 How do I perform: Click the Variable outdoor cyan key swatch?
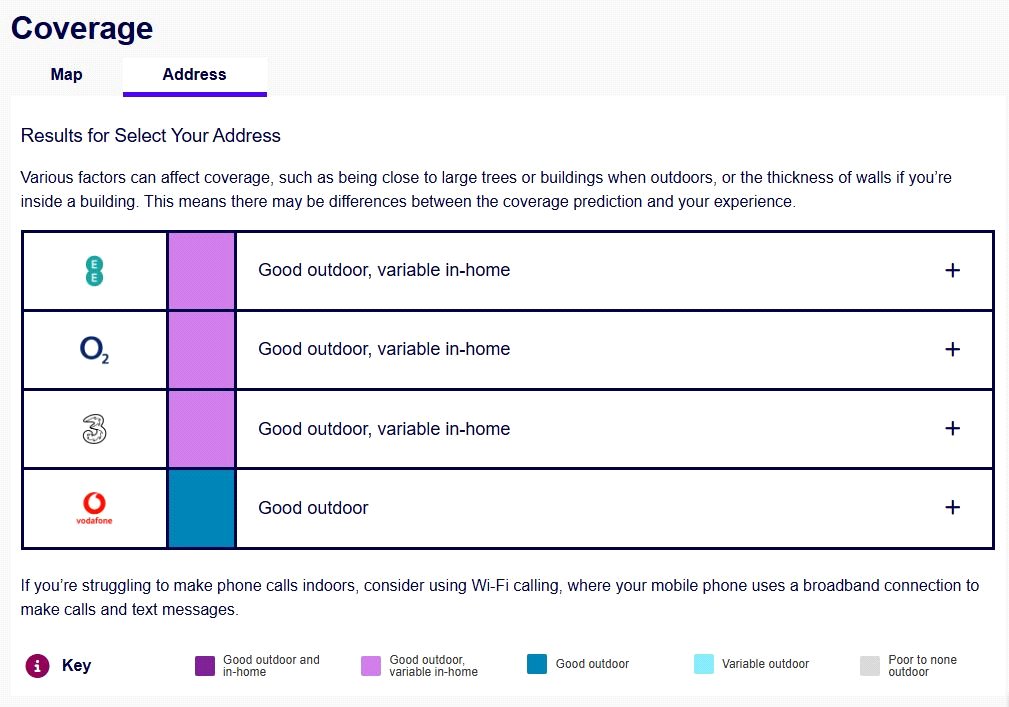coord(704,664)
